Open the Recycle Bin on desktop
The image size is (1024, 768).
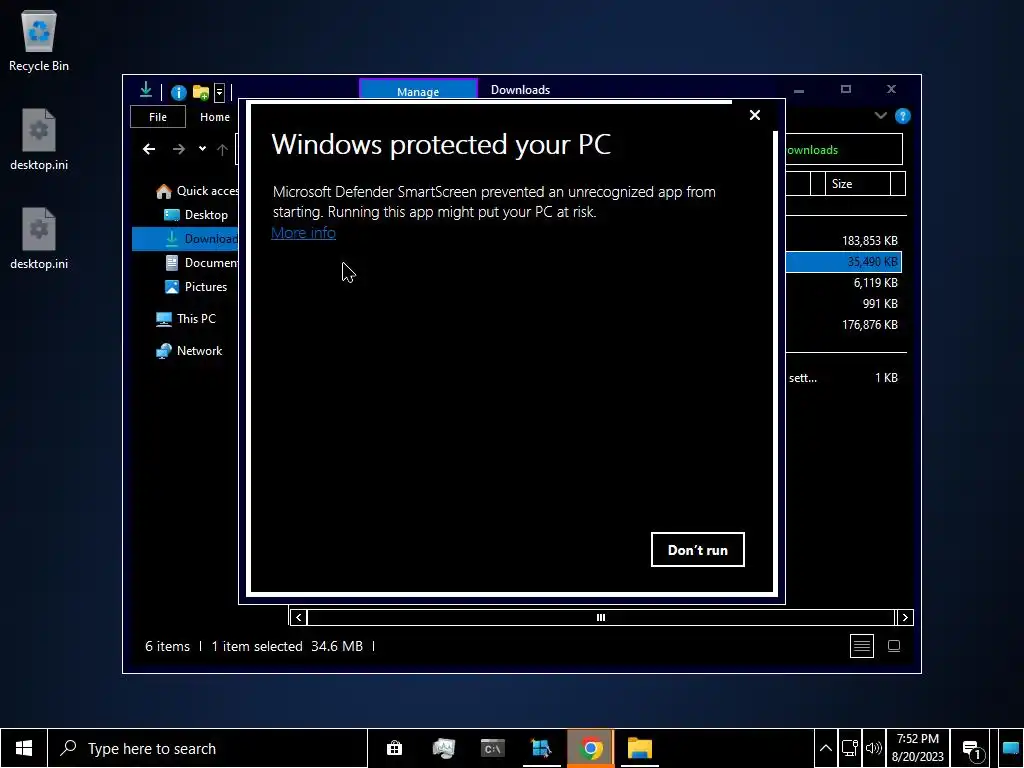tap(39, 40)
